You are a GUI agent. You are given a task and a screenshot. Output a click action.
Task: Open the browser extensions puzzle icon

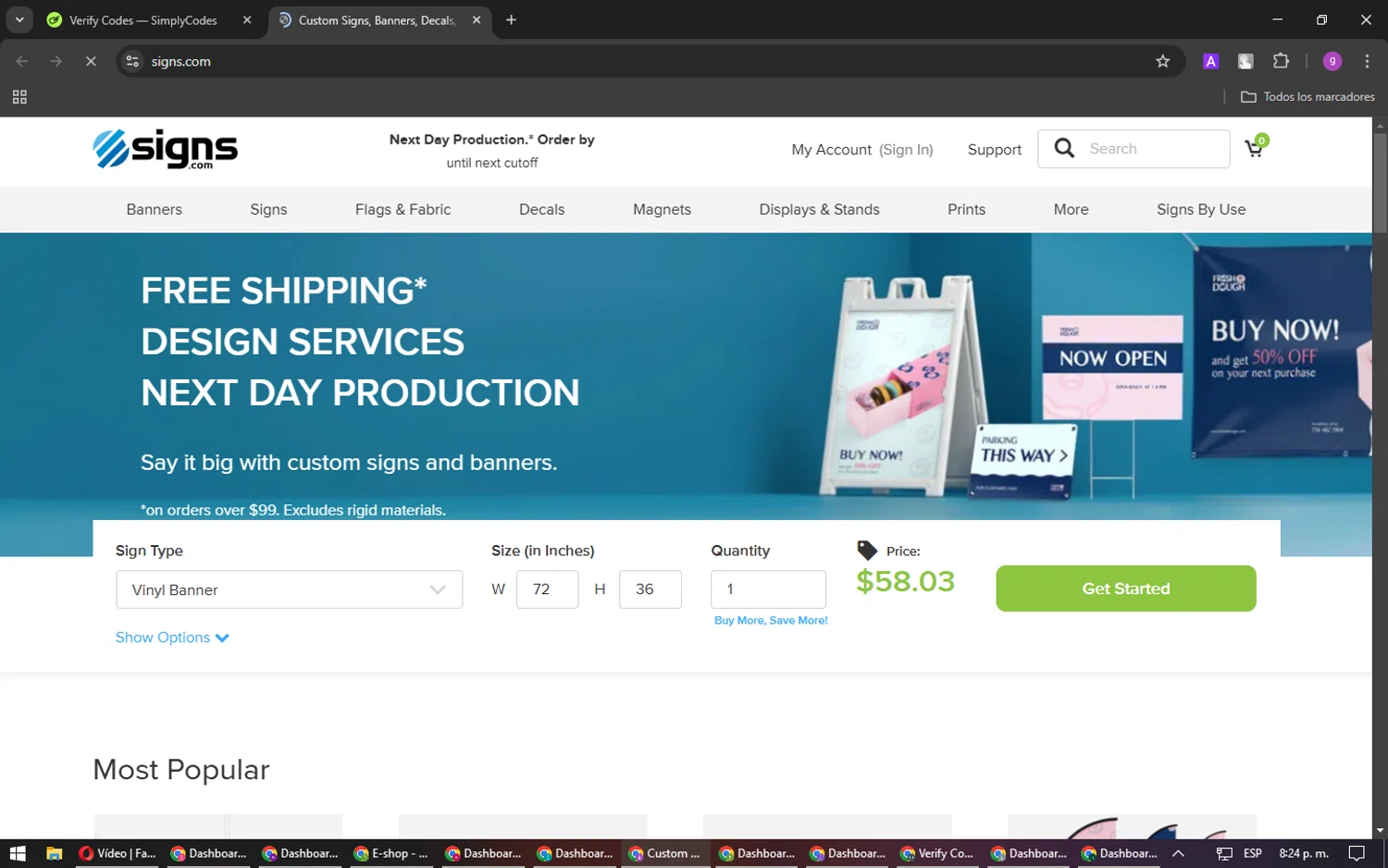tap(1281, 61)
